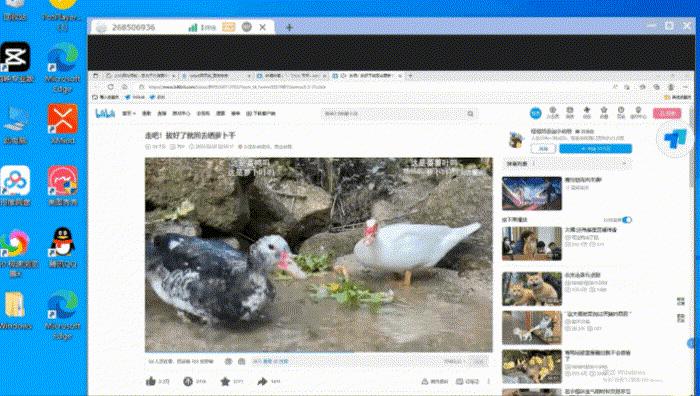Click the bilibili logo in page header
The image size is (700, 396).
tap(105, 113)
